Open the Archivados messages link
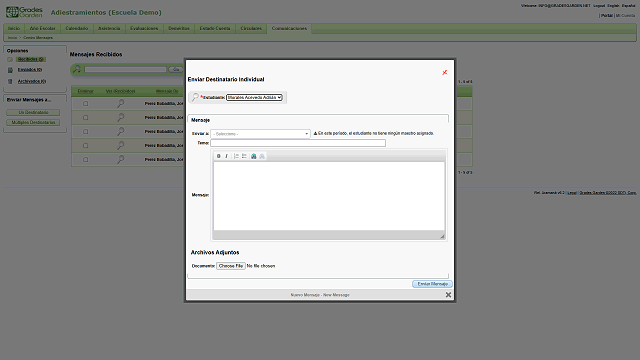Image resolution: width=640 pixels, height=360 pixels. (x=32, y=81)
